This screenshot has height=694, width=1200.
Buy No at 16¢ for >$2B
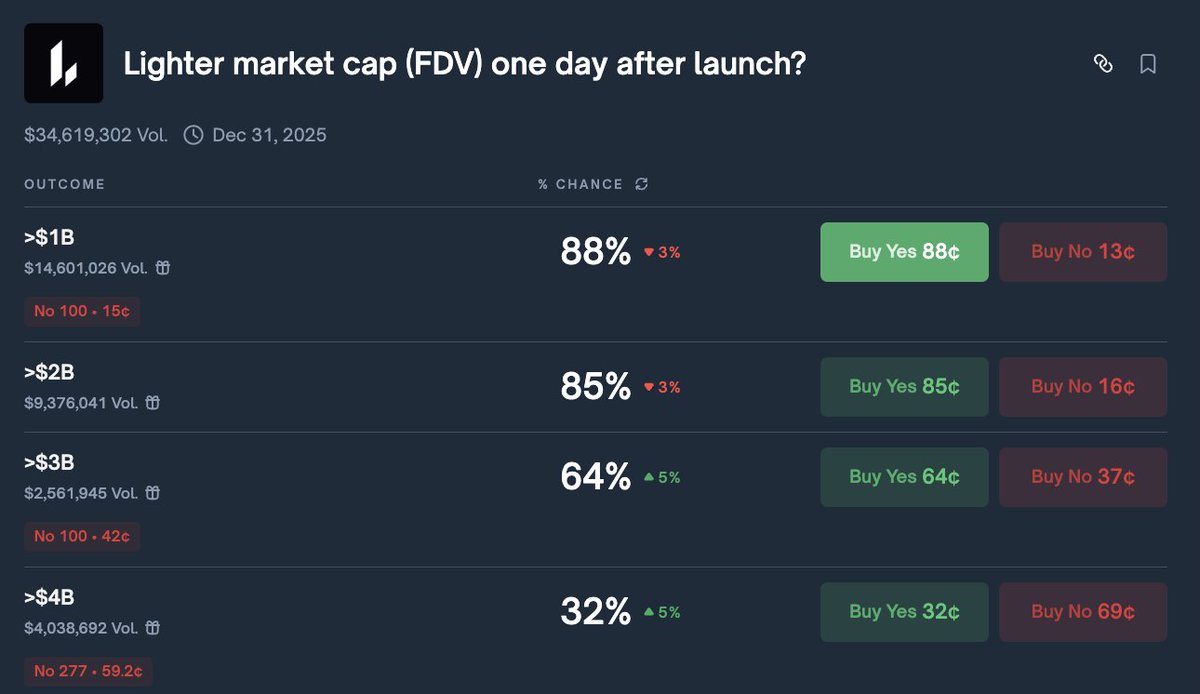tap(1082, 387)
